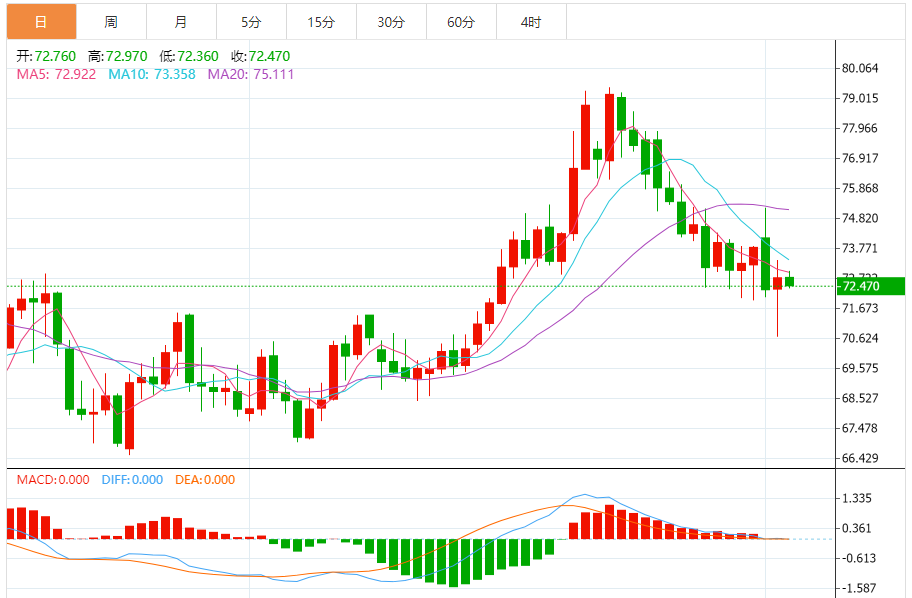The width and height of the screenshot is (912, 598).
Task: Select the 60分 timeframe tab
Action: 461,22
